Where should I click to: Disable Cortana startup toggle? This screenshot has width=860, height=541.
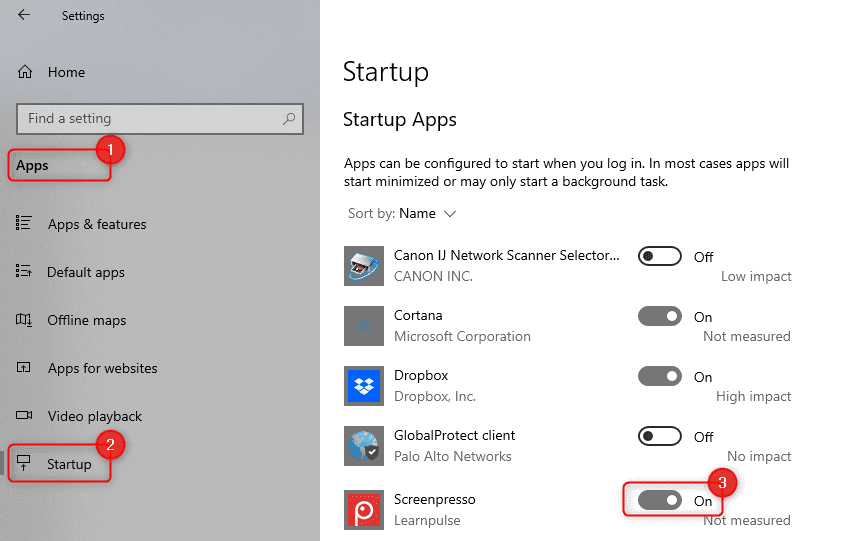click(659, 317)
